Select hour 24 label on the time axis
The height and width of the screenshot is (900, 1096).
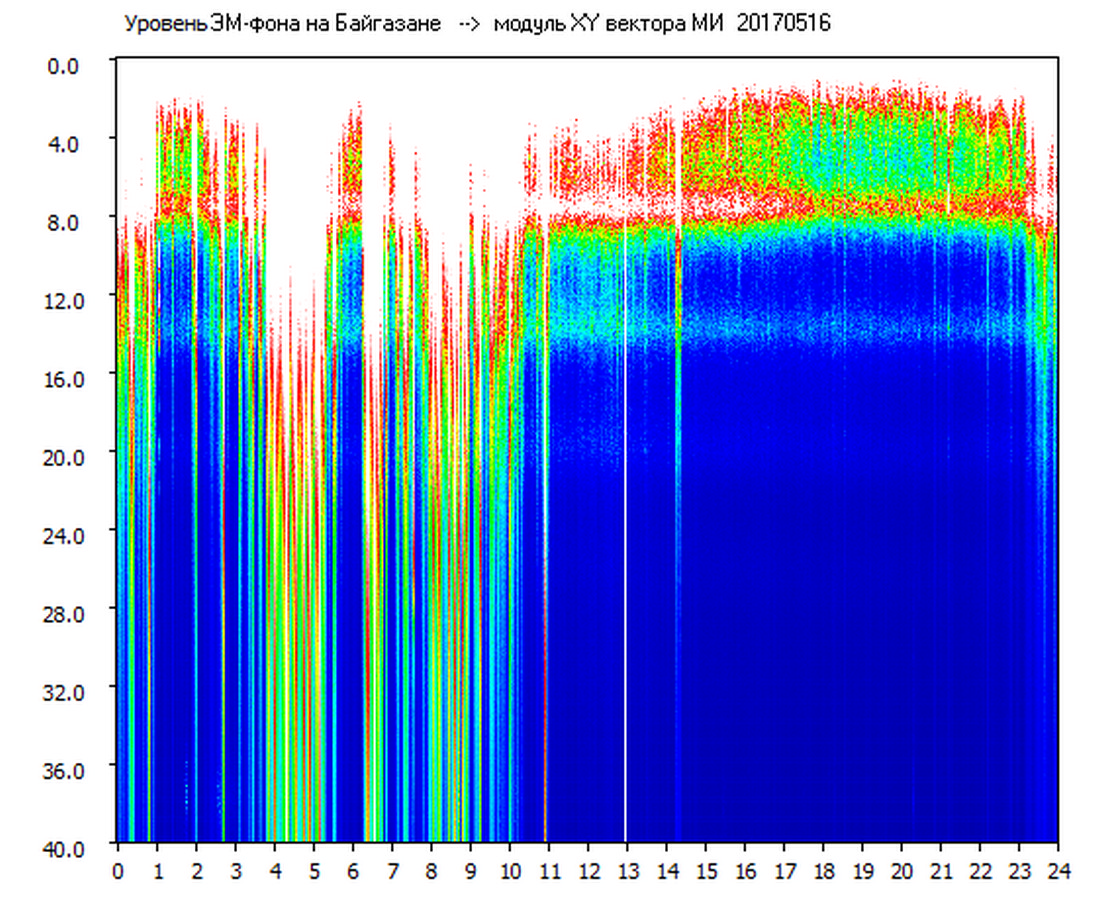tap(1058, 870)
